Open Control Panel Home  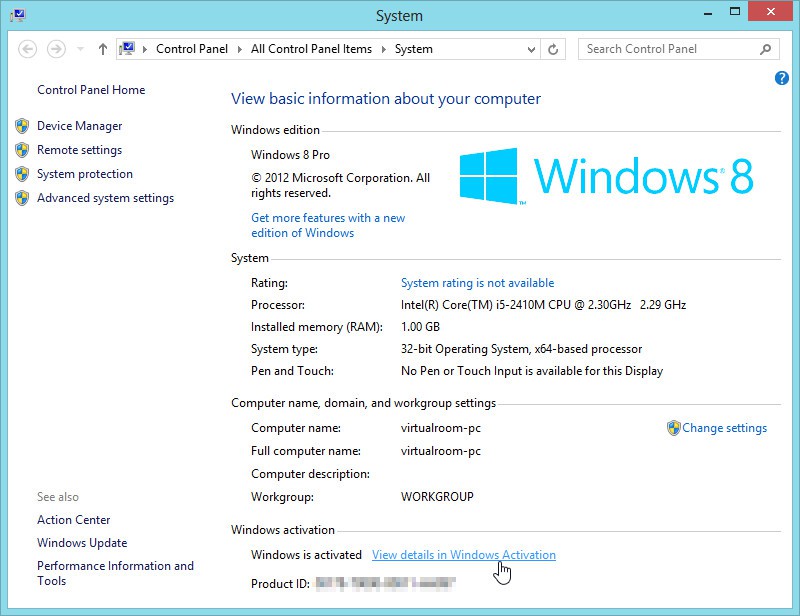[x=91, y=90]
